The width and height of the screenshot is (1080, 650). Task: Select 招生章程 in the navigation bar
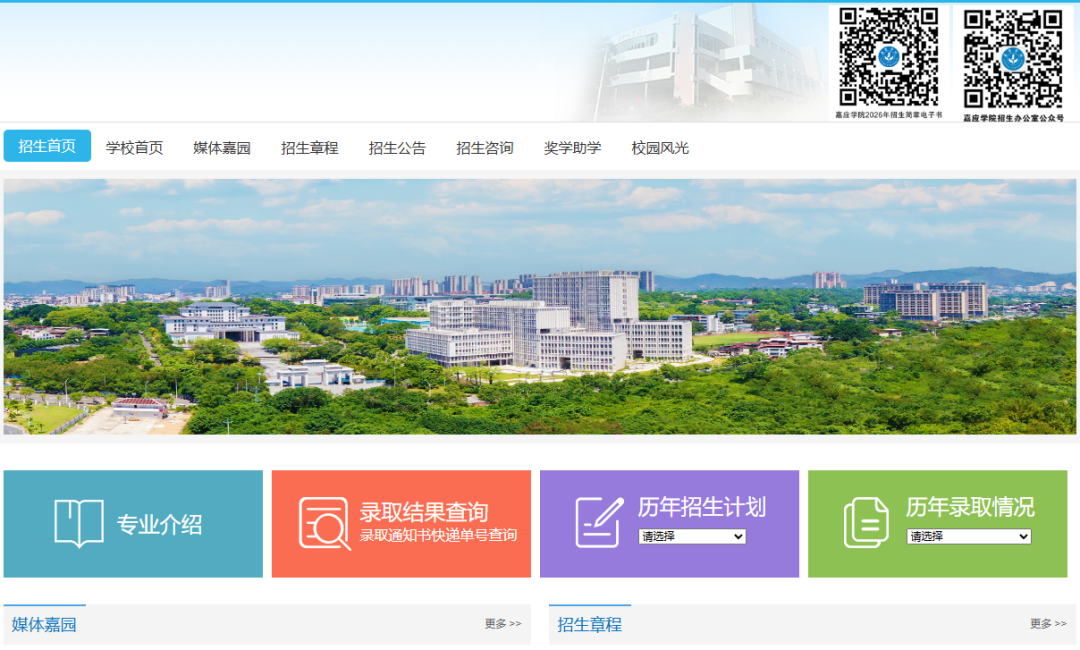(x=309, y=148)
